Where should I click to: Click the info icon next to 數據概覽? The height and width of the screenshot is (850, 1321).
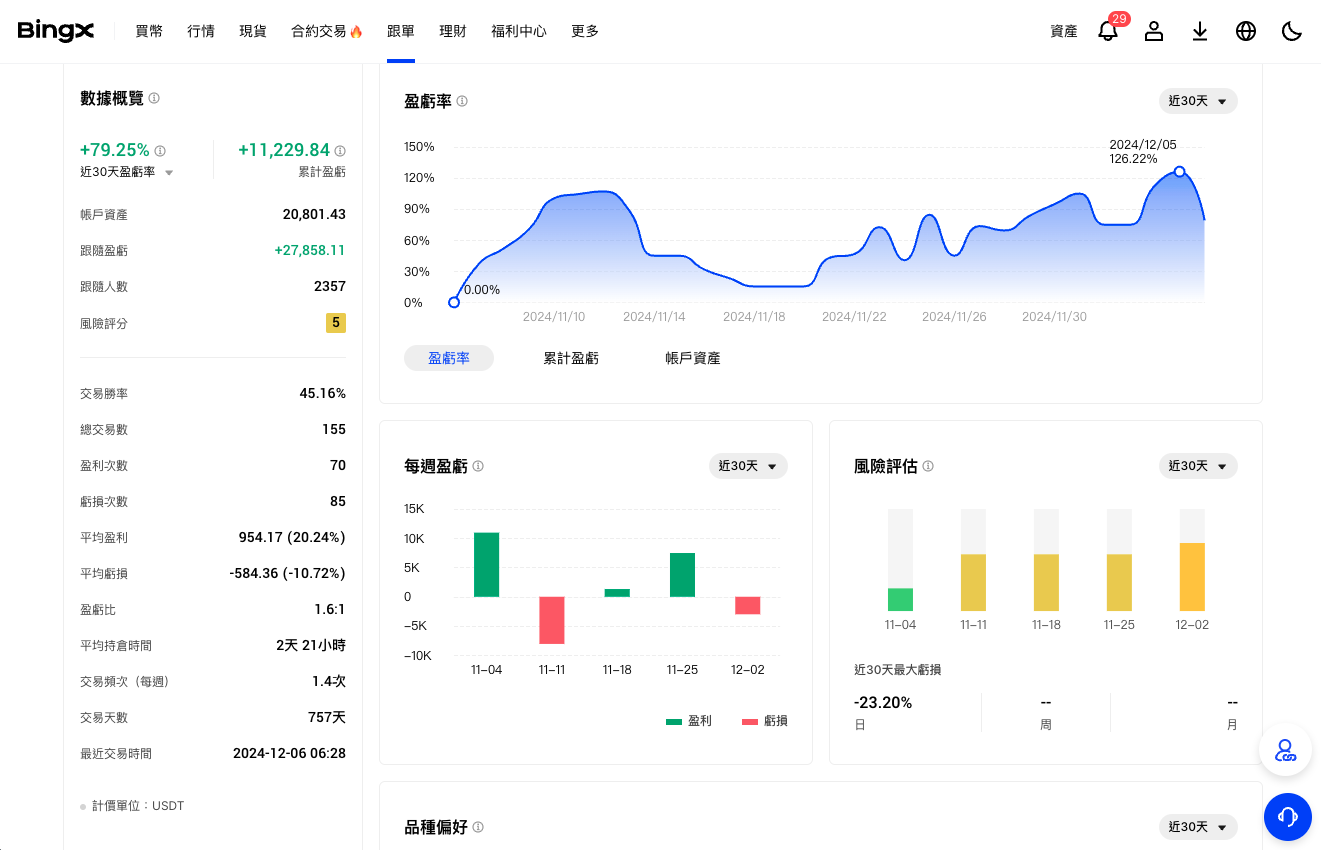click(x=153, y=98)
